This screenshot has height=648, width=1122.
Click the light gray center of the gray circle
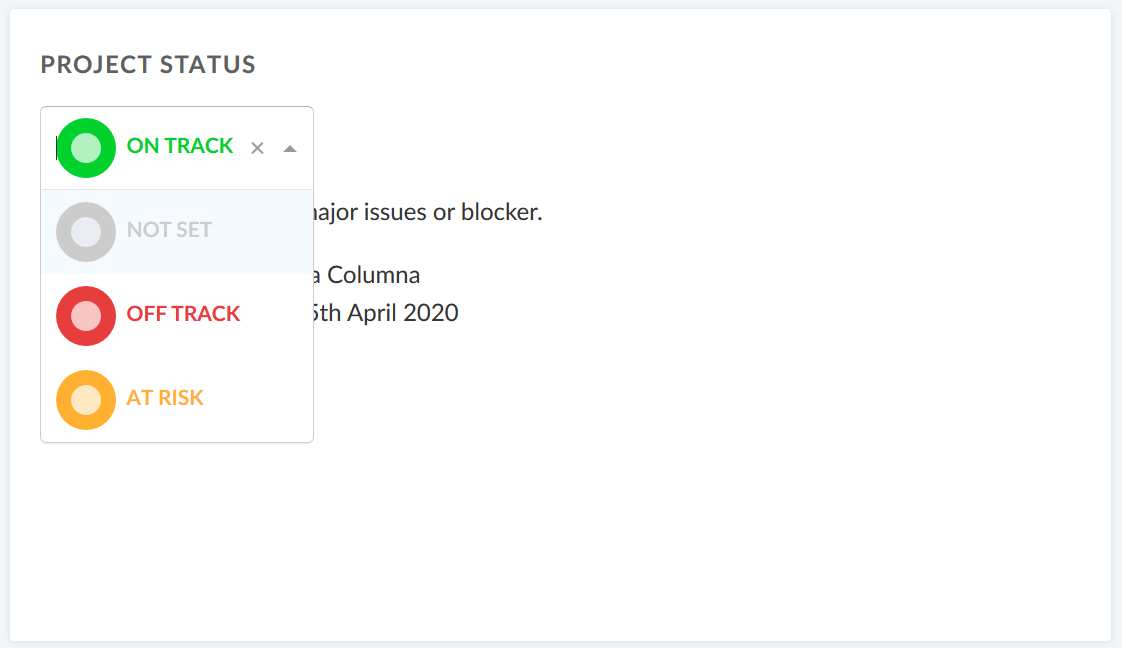tap(86, 231)
